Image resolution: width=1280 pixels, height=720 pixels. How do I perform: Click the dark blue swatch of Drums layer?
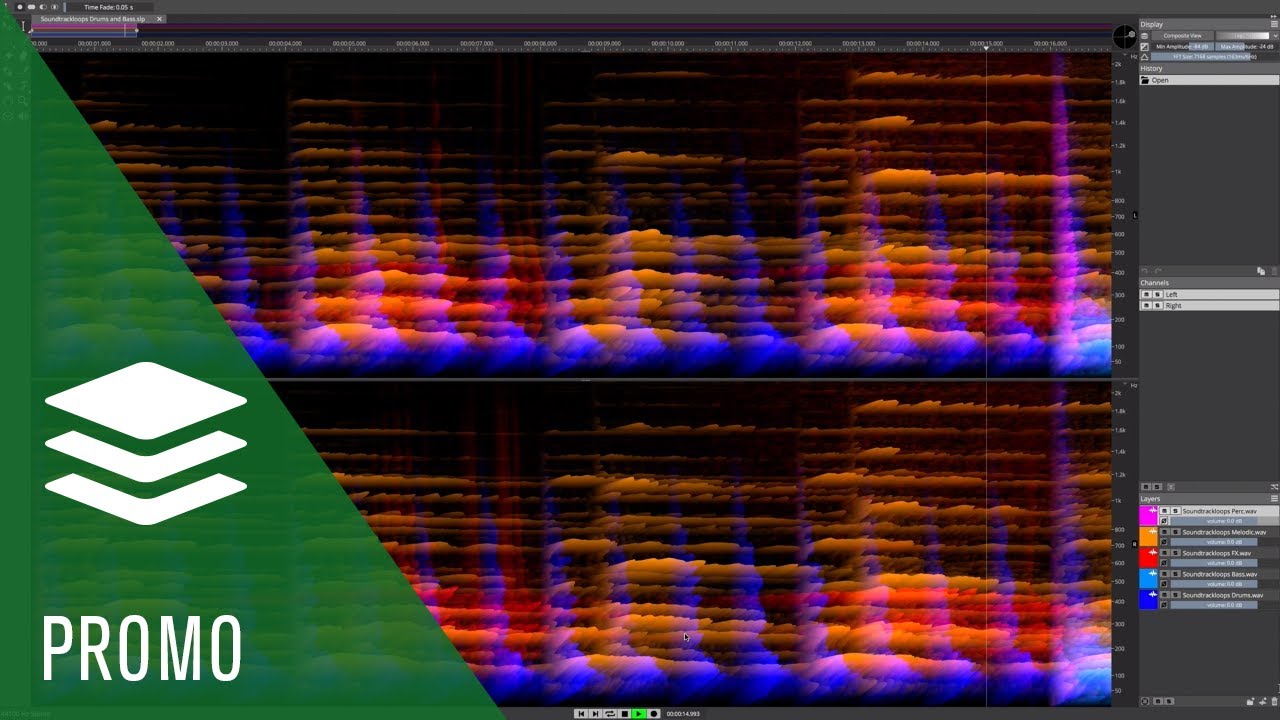[1148, 600]
